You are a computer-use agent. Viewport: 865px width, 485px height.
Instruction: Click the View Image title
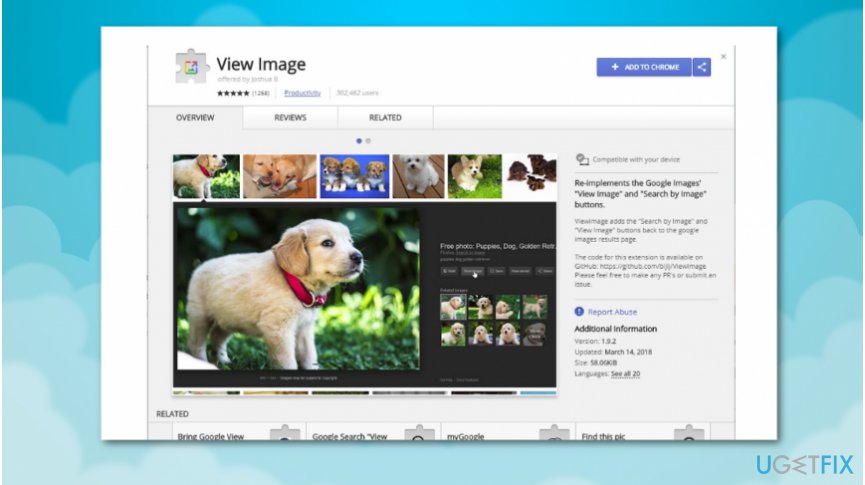261,64
